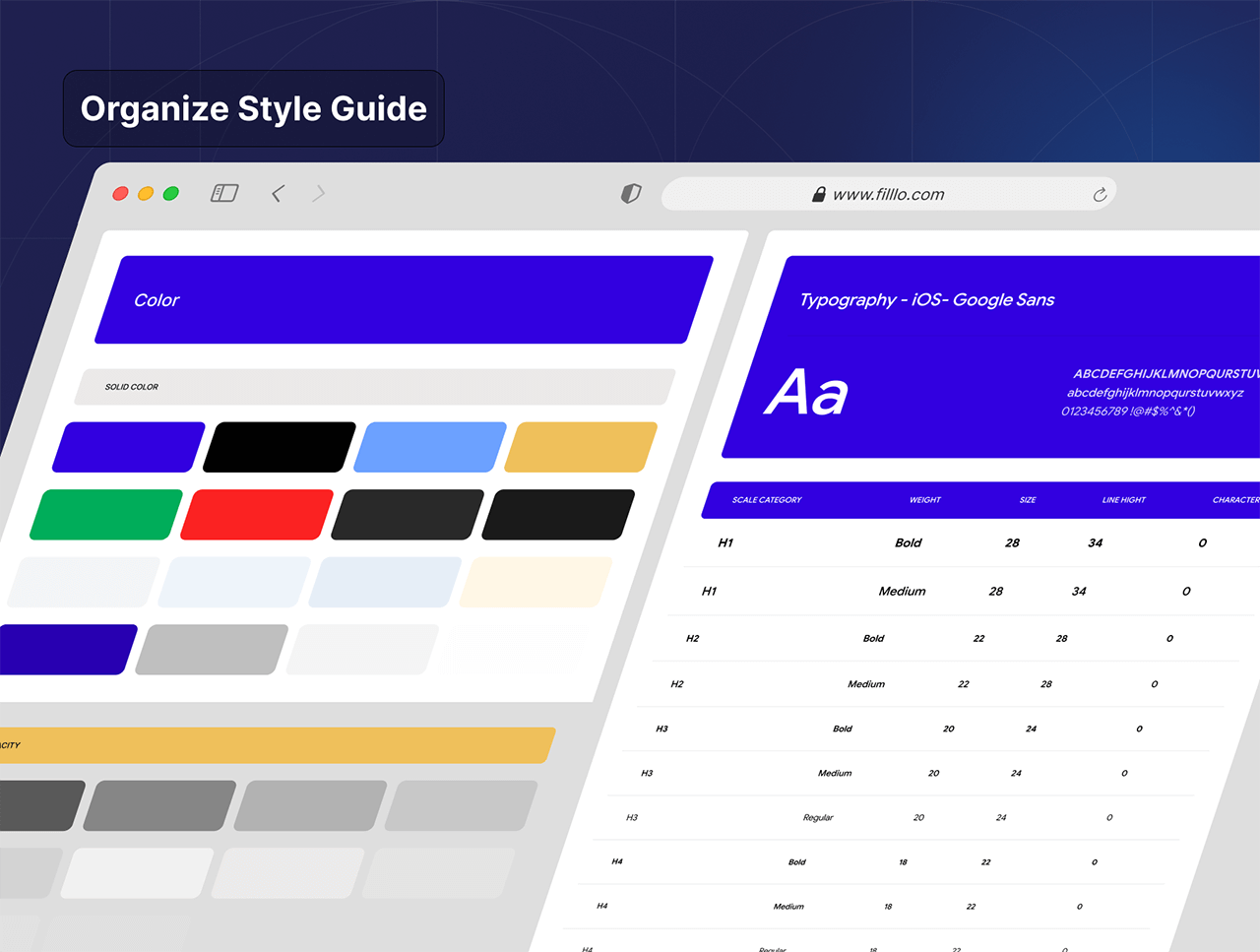Pick the light blue color swatch
The height and width of the screenshot is (952, 1260).
click(430, 447)
